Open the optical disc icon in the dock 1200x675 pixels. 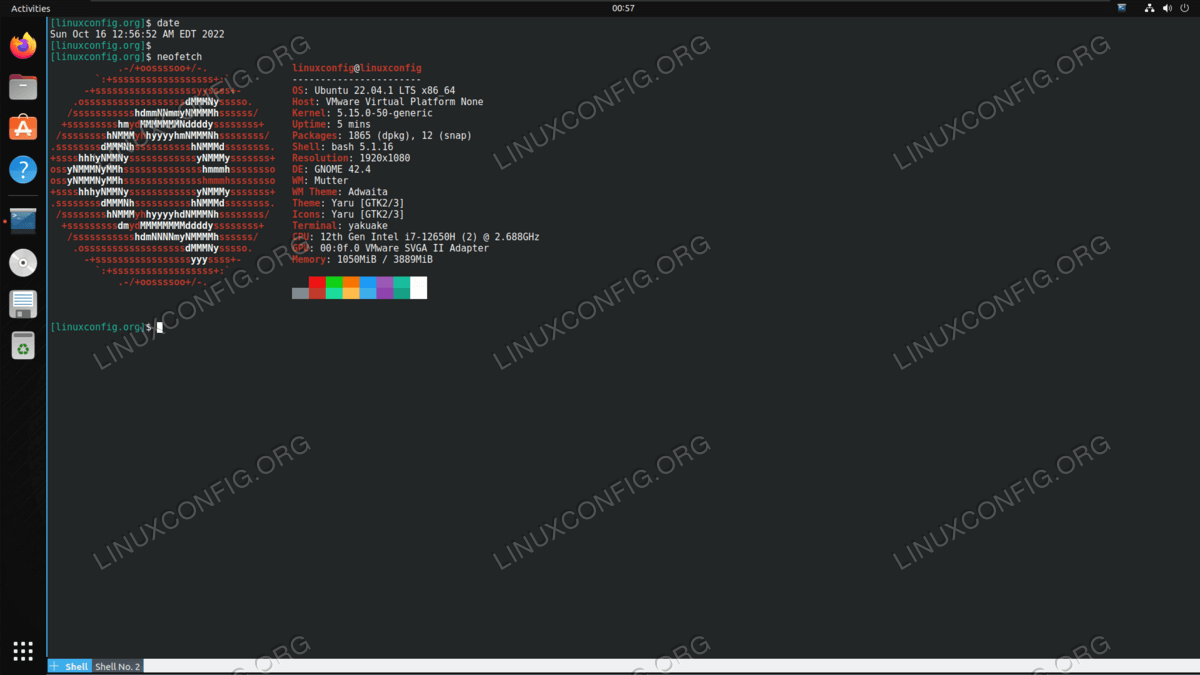pos(23,263)
